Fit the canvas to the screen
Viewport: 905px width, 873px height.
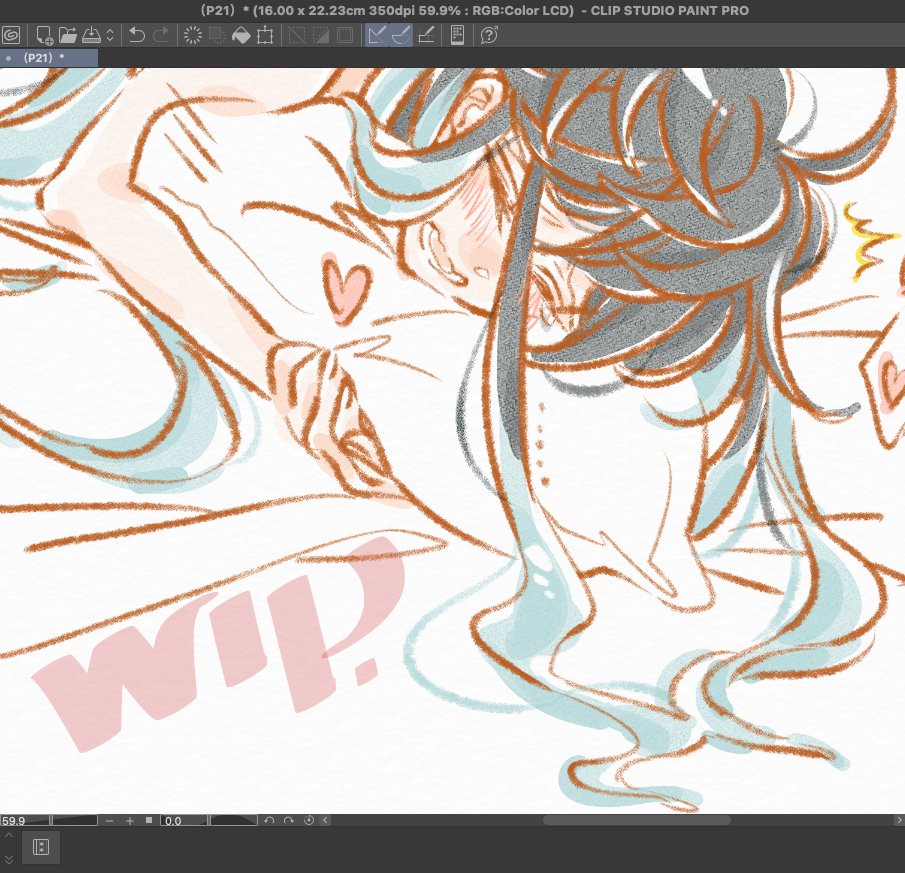[149, 820]
